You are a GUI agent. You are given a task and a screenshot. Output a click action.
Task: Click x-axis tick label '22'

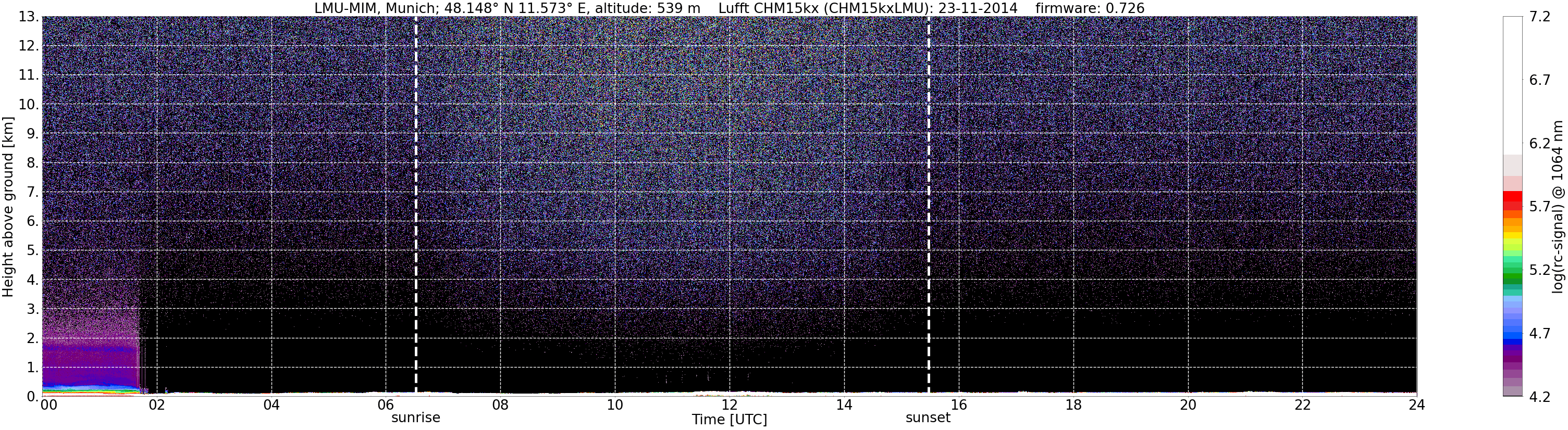pos(1302,405)
